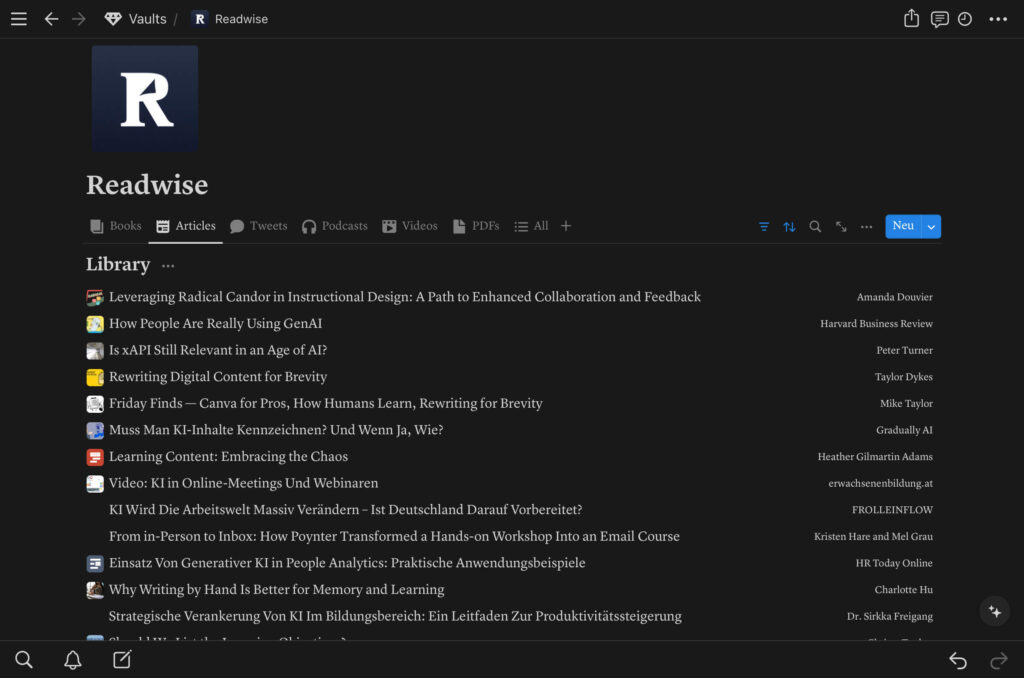This screenshot has height=678, width=1024.
Task: Open the filter options in the database toolbar
Action: tap(764, 226)
